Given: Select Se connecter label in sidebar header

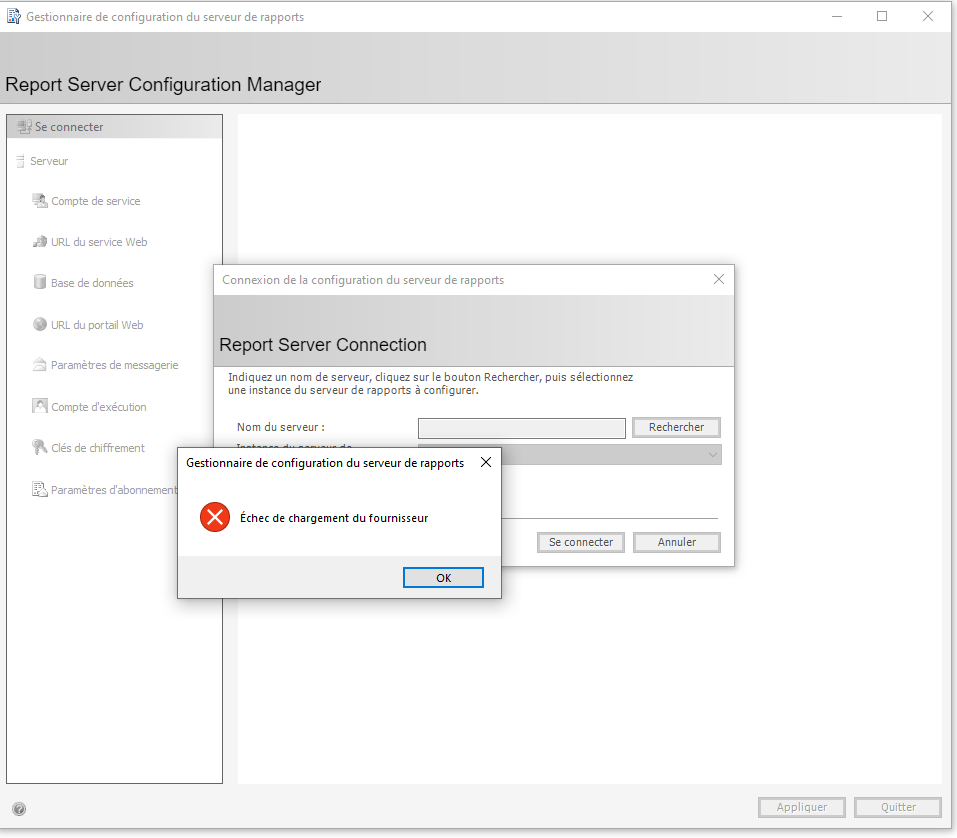Looking at the screenshot, I should pyautogui.click(x=69, y=127).
